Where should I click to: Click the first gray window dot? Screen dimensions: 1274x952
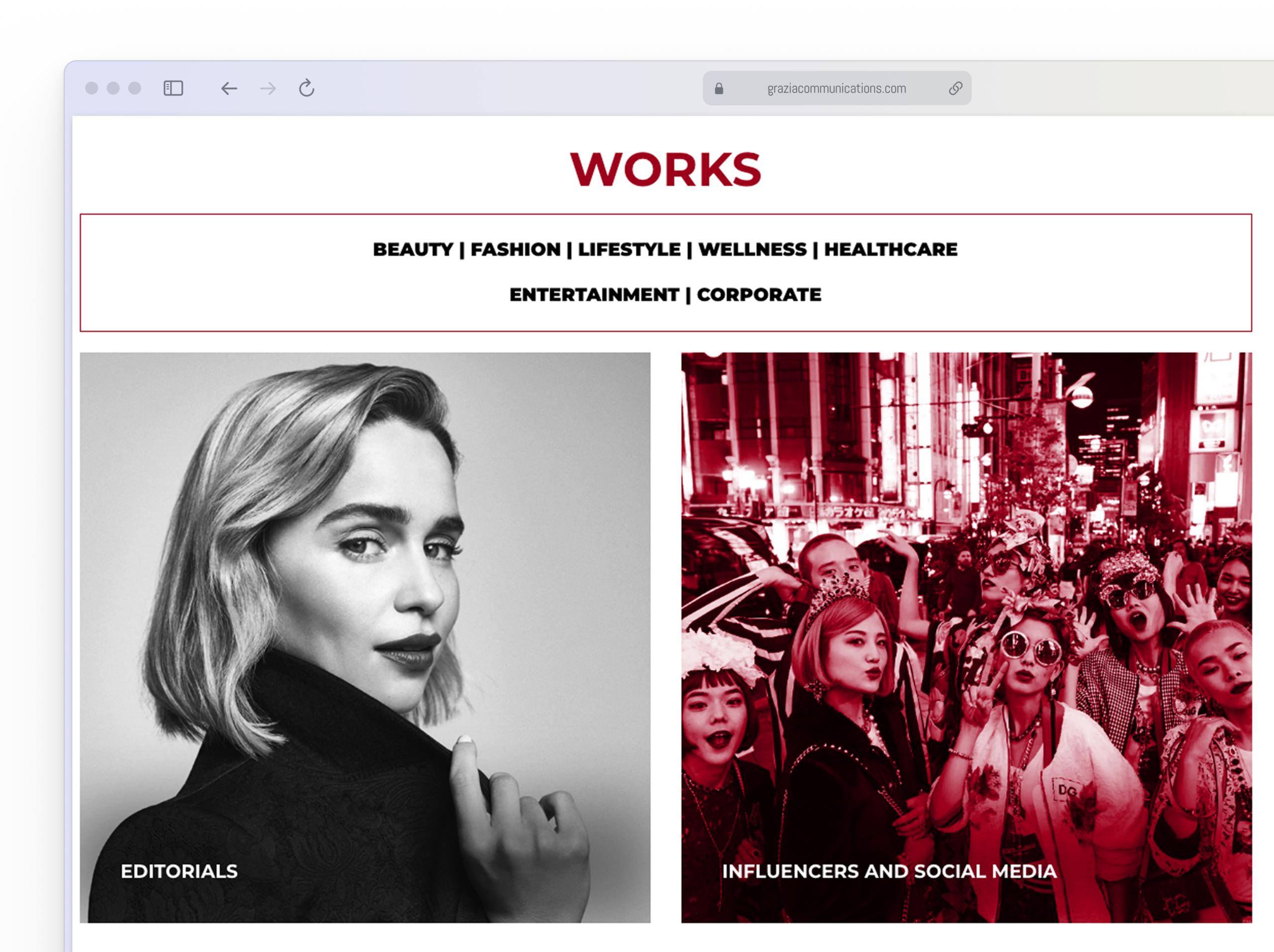[x=92, y=88]
